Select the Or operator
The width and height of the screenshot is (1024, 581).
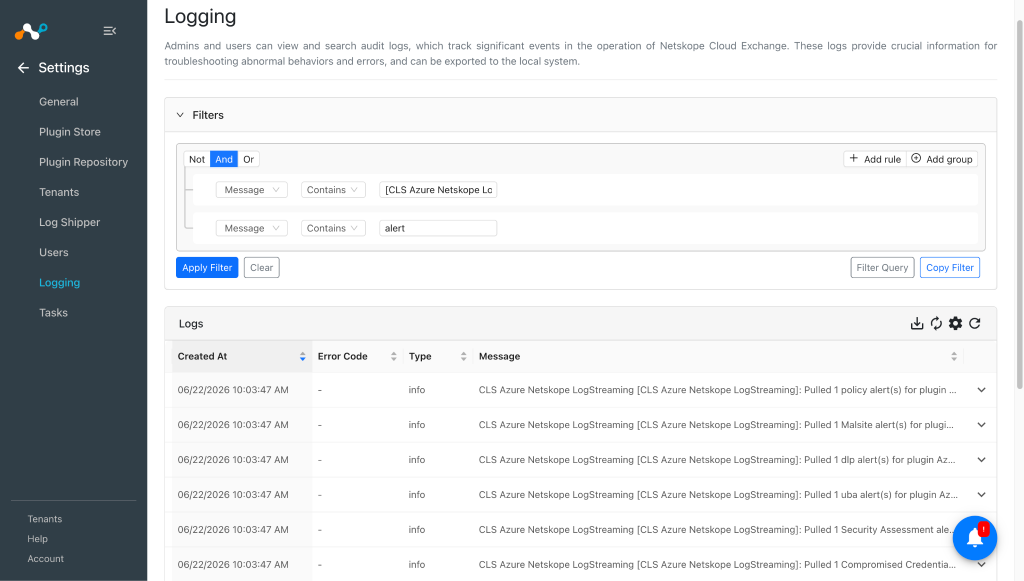pyautogui.click(x=248, y=159)
